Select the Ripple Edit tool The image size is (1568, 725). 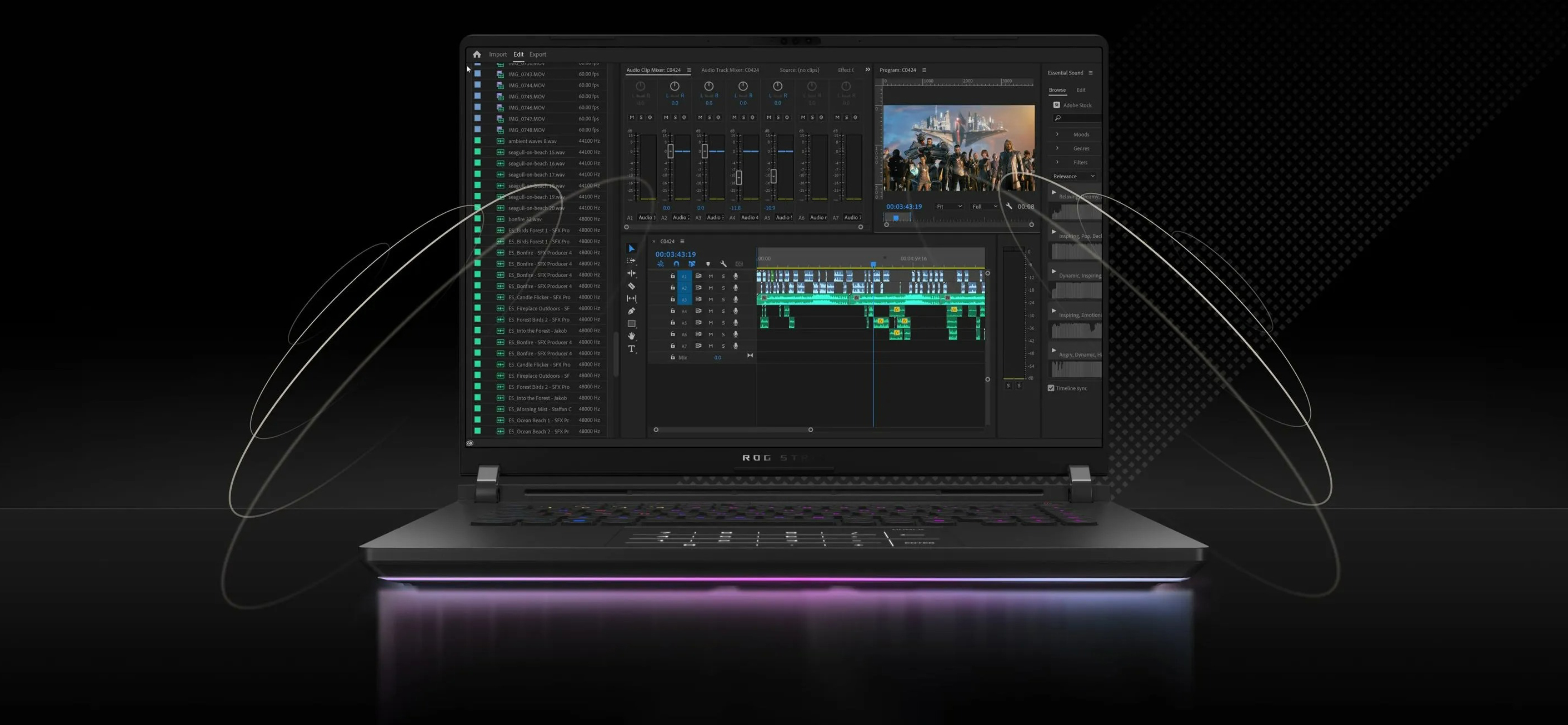coord(631,273)
